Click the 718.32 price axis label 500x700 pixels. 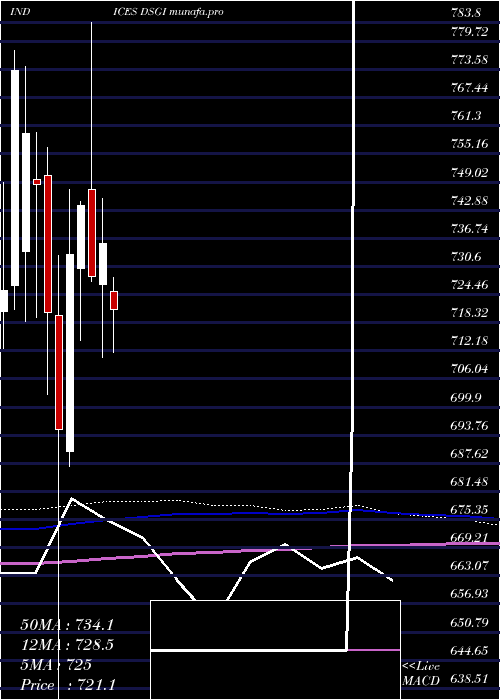point(469,312)
